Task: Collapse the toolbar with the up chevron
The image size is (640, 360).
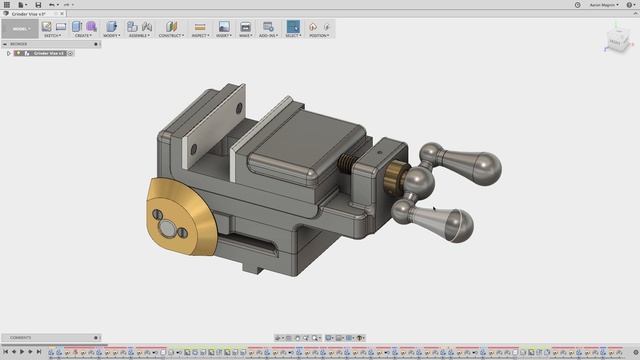Action: click(636, 13)
